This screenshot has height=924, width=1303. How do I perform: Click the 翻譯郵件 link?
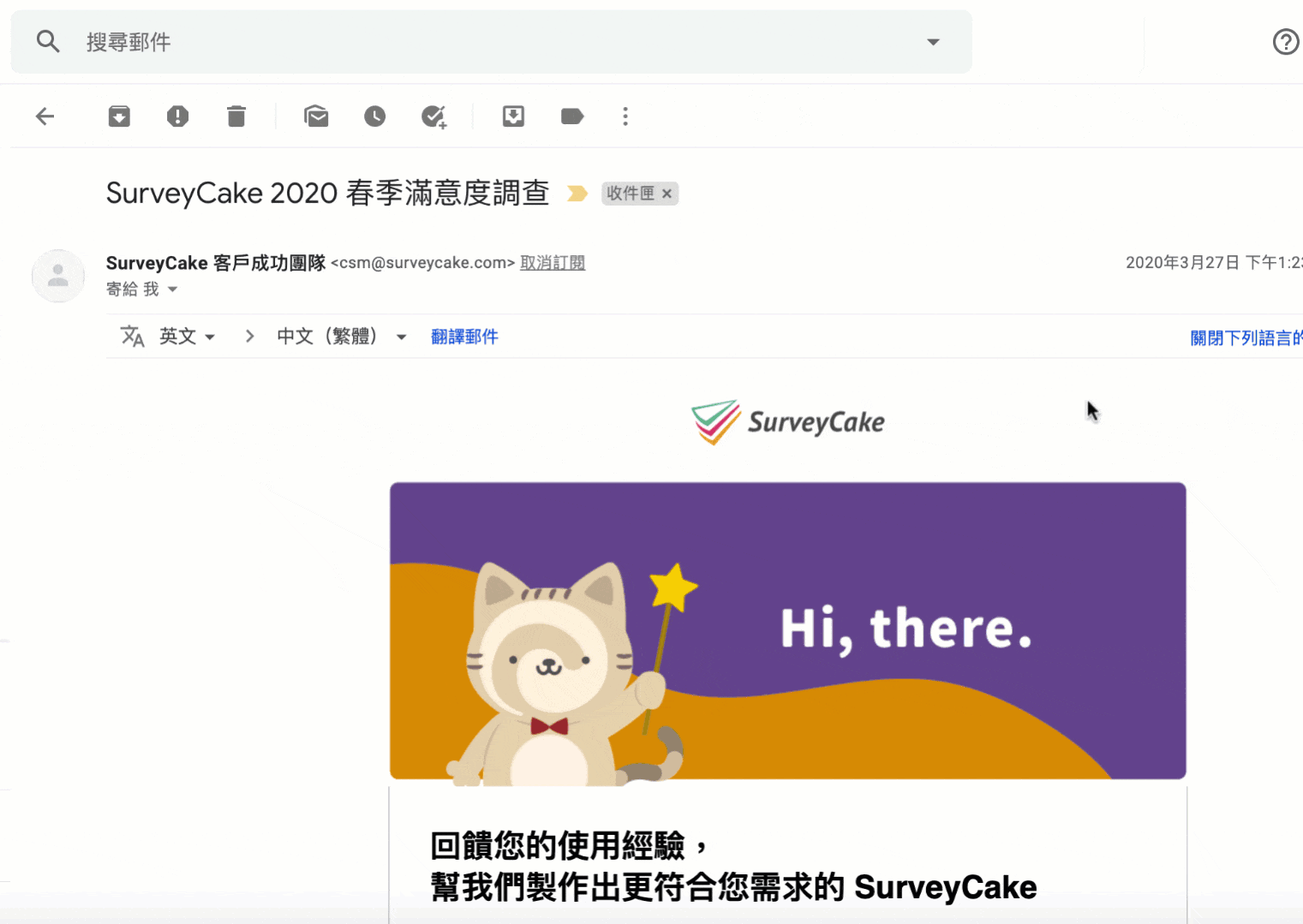point(464,337)
